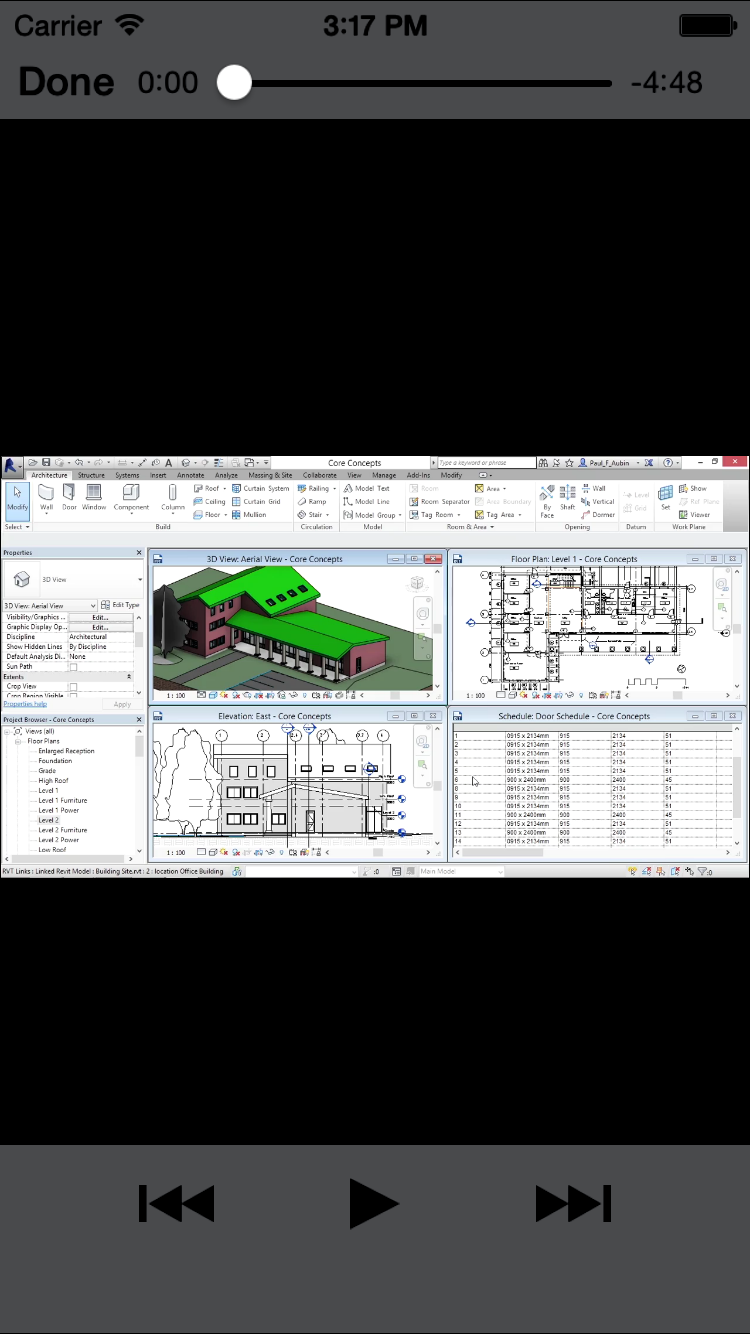Select the Mullion tool
This screenshot has height=1334, width=750.
click(249, 515)
